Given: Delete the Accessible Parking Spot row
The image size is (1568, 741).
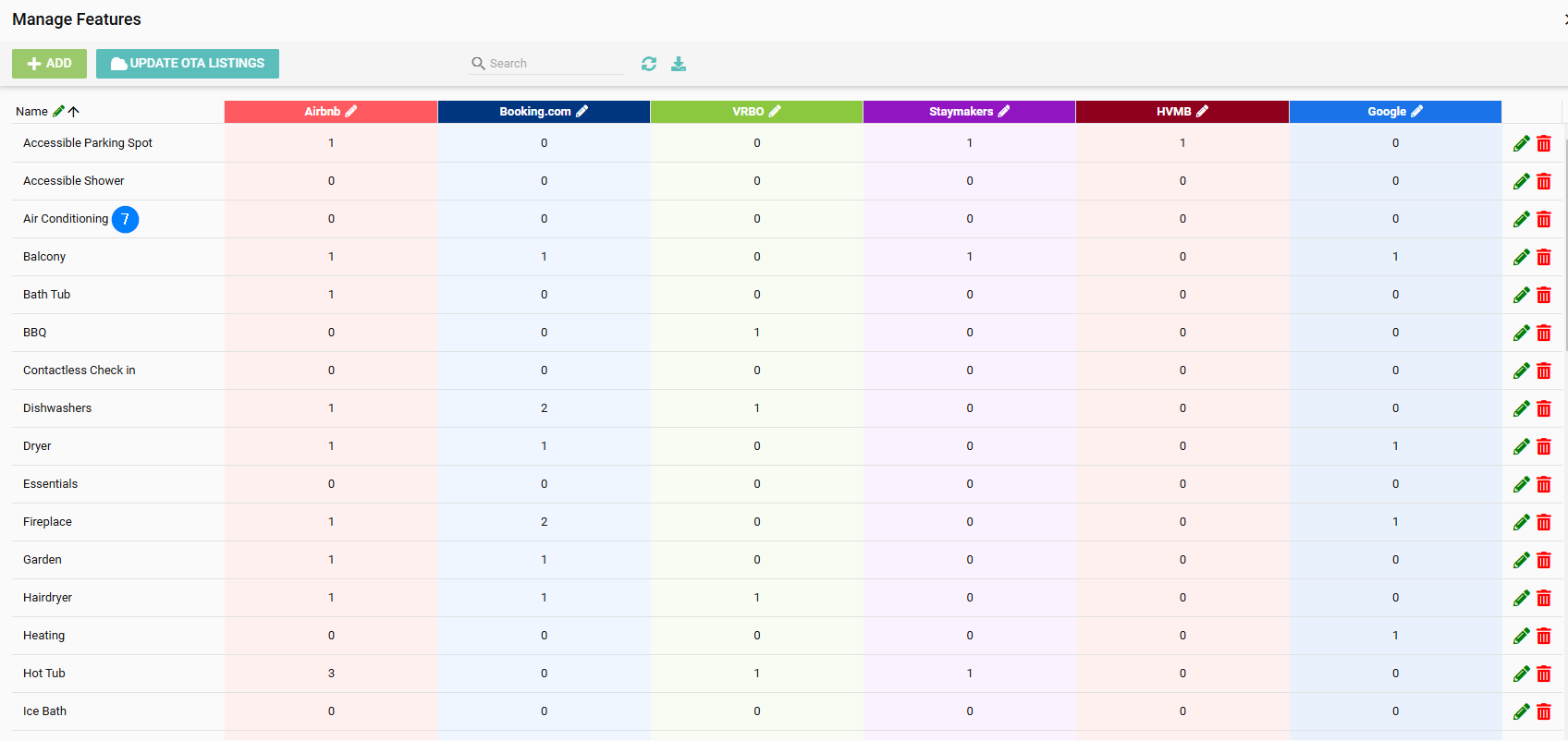Looking at the screenshot, I should 1544,143.
